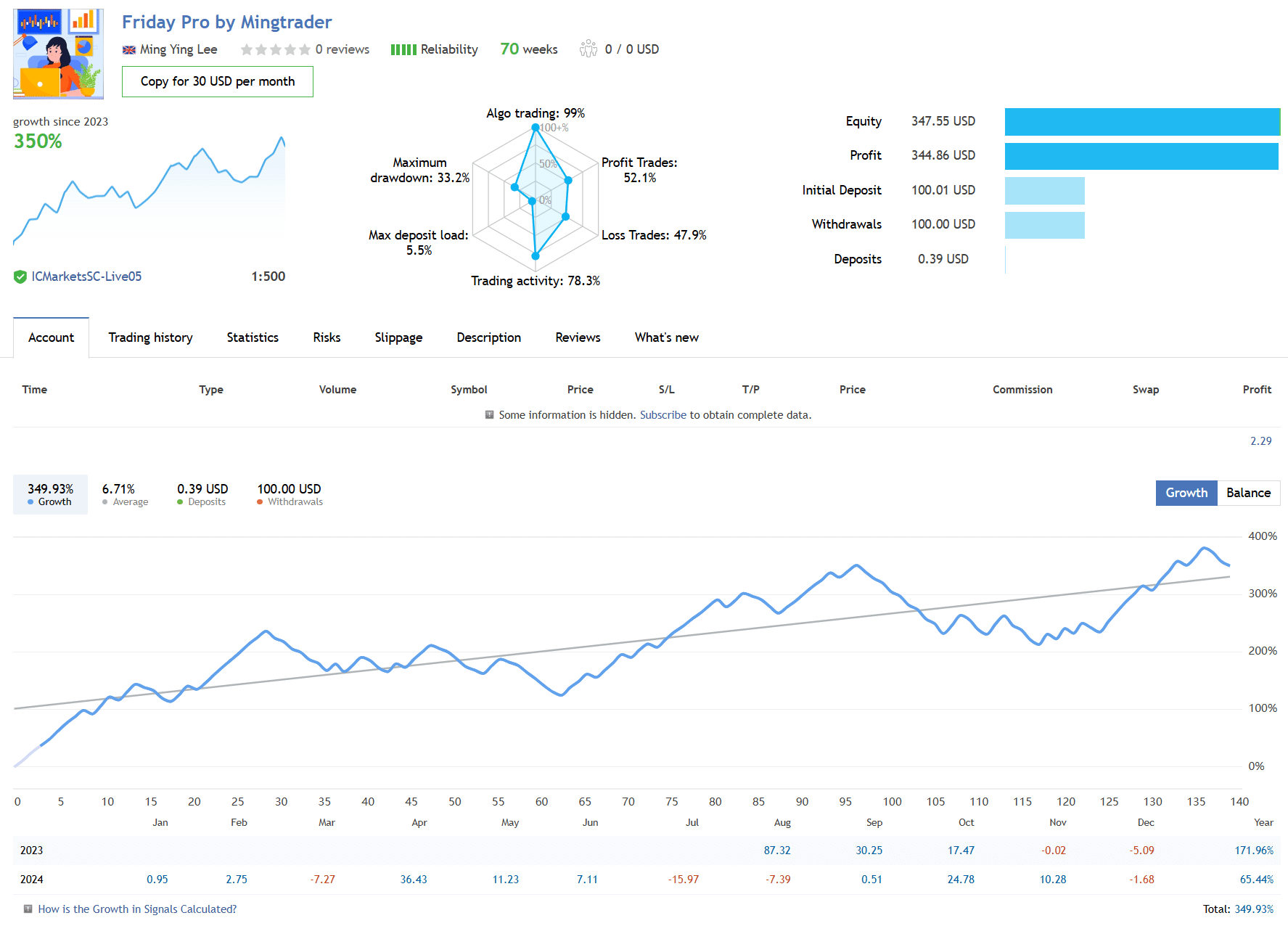Screen dimensions: 1288x926
Task: Follow the Subscribe link
Action: tap(663, 415)
